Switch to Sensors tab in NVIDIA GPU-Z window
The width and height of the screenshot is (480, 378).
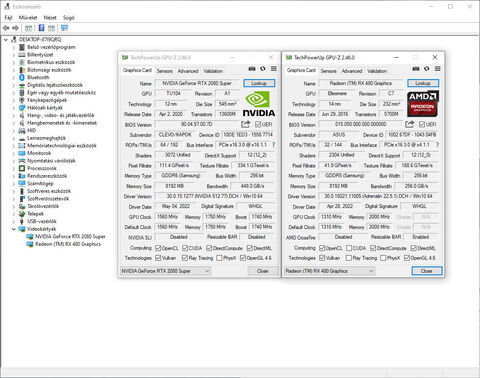coord(165,71)
